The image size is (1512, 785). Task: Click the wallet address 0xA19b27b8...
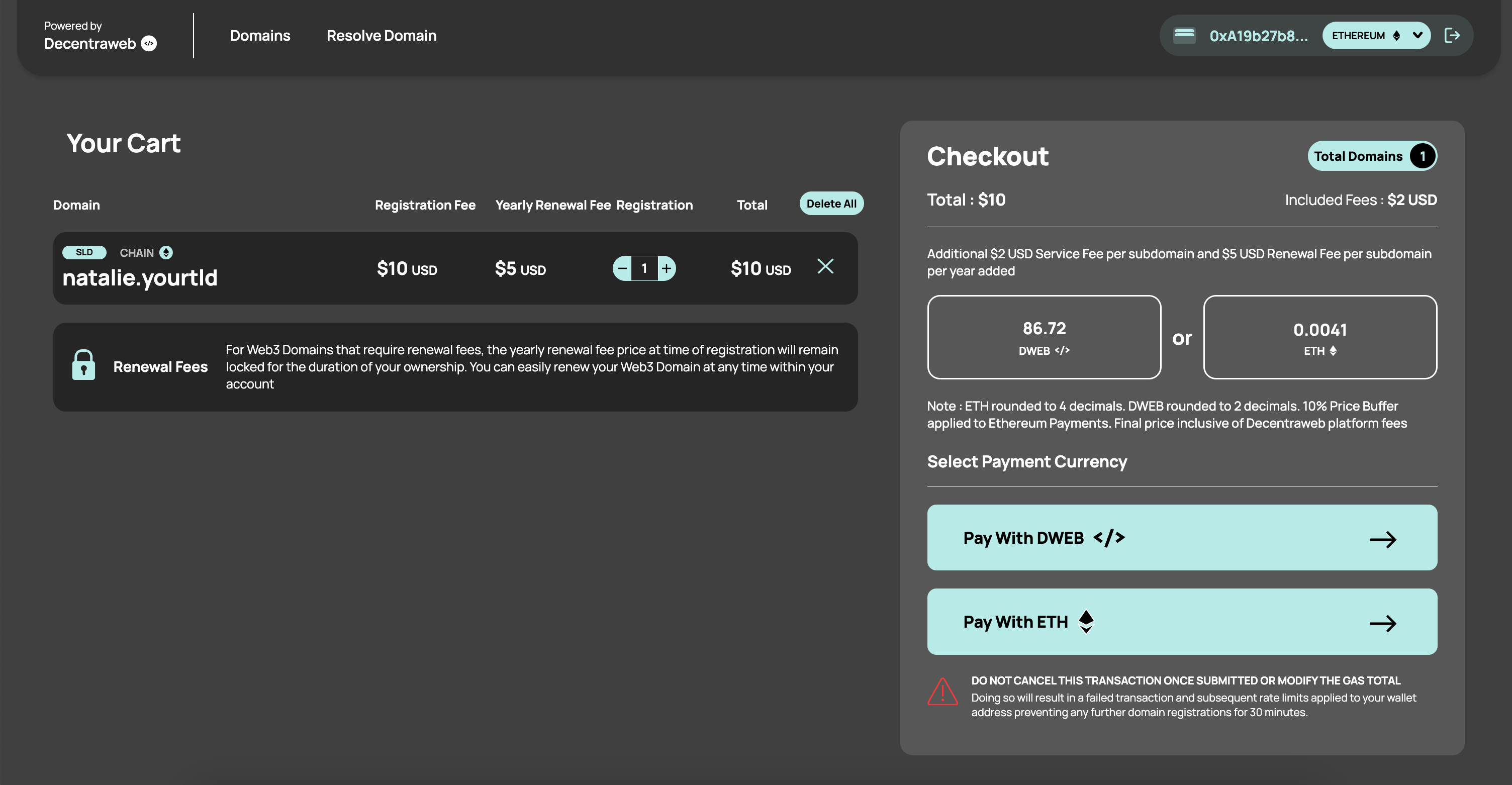[1259, 36]
